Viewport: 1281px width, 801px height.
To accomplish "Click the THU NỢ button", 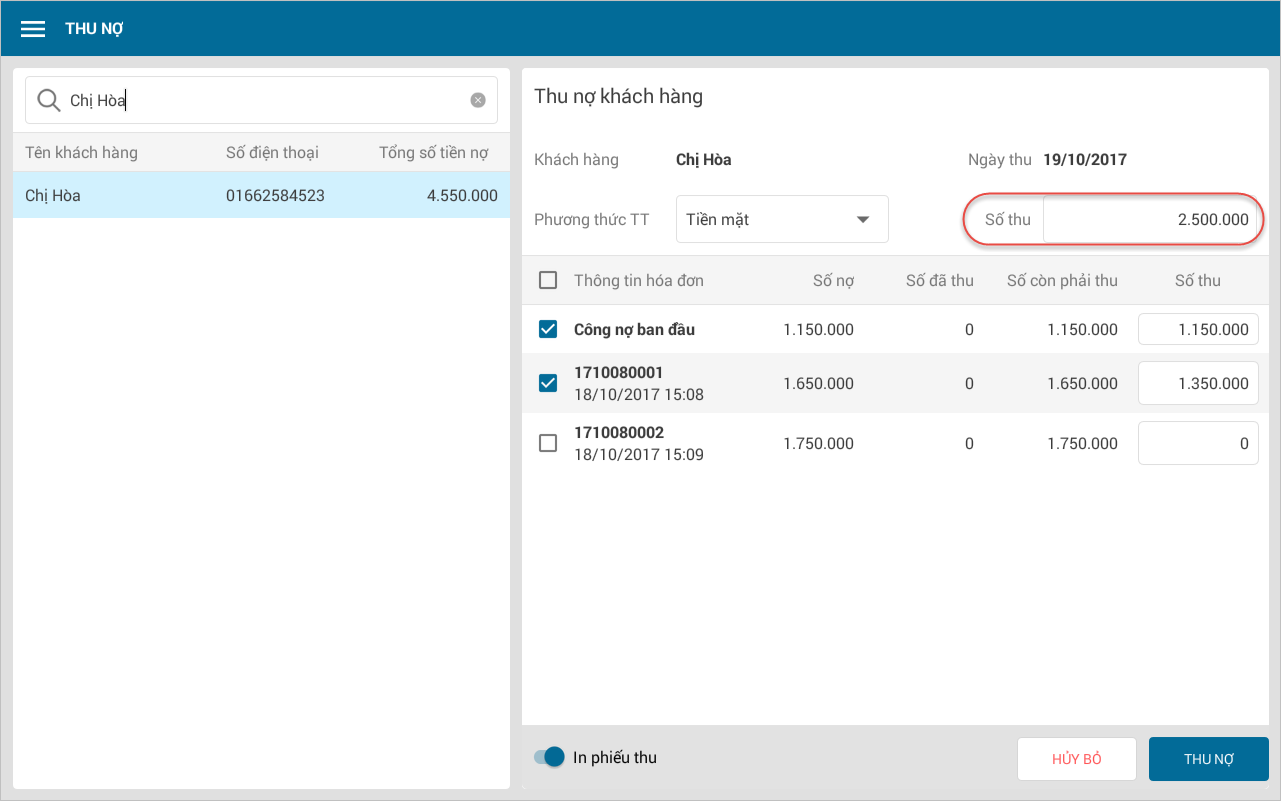I will 1208,759.
